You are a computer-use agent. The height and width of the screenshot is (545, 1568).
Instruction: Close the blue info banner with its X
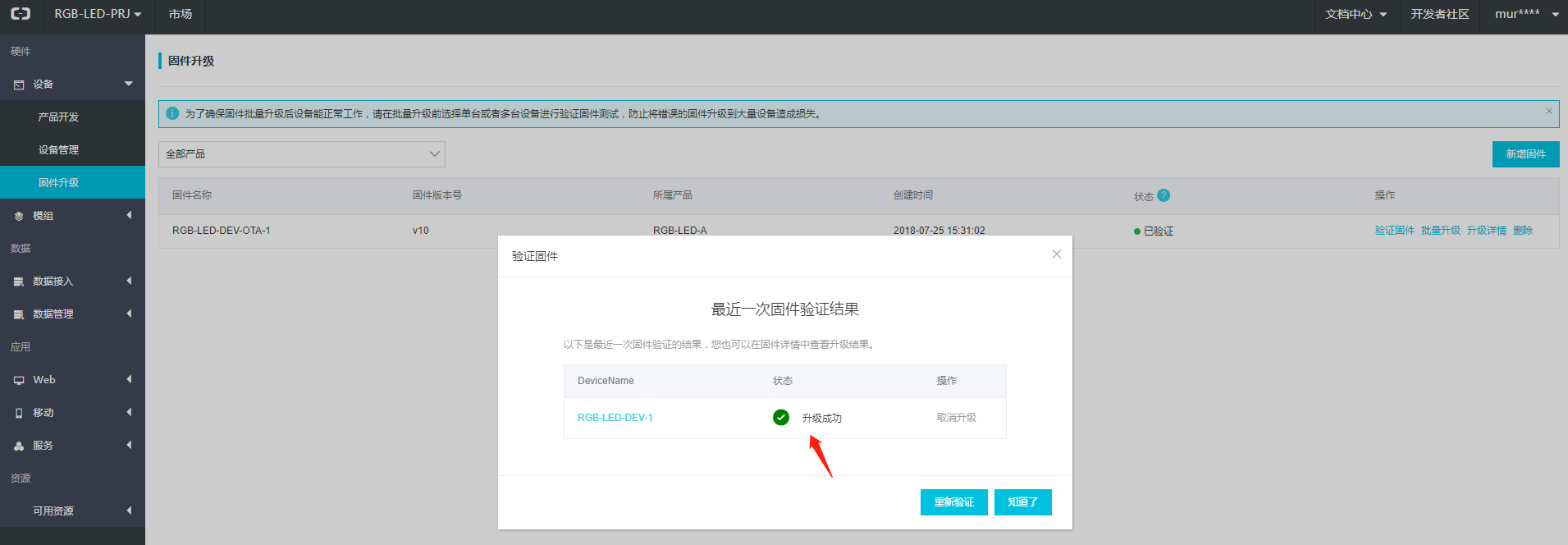1548,111
